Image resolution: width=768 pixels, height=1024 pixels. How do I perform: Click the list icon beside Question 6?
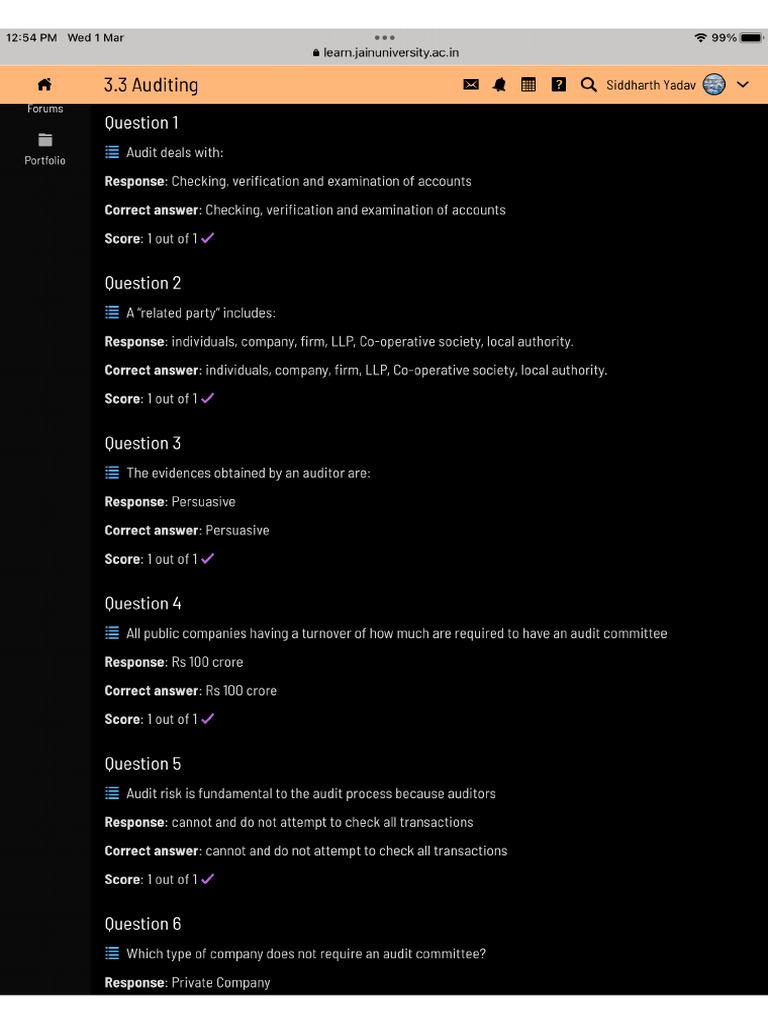[x=112, y=953]
